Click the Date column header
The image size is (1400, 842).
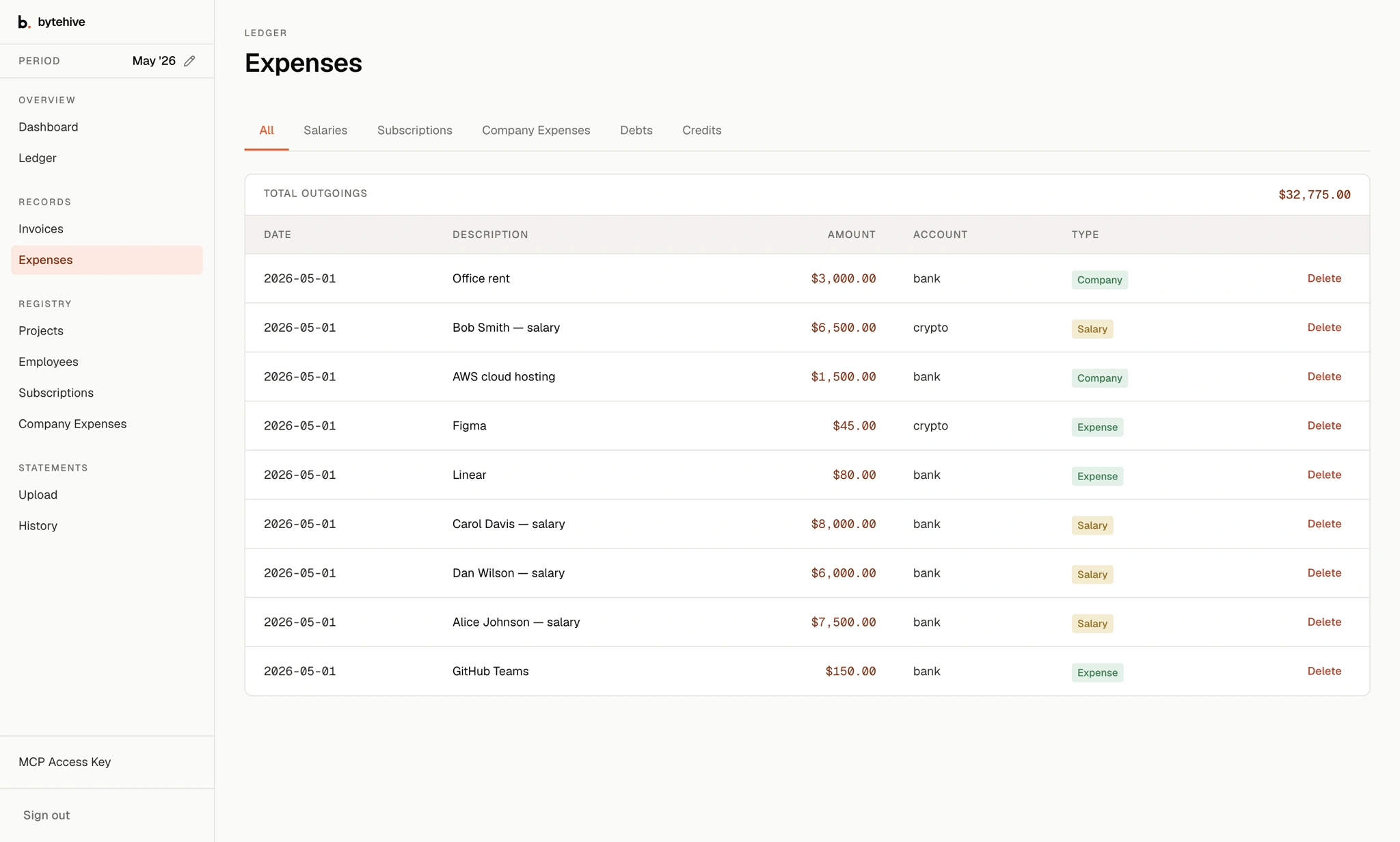click(x=278, y=235)
